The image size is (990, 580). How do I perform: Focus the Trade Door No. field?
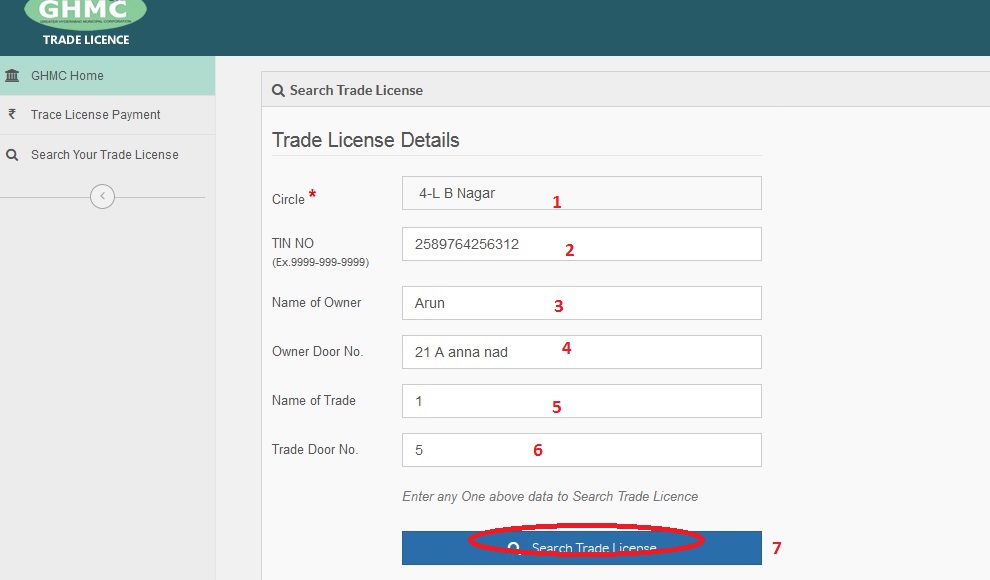[581, 450]
